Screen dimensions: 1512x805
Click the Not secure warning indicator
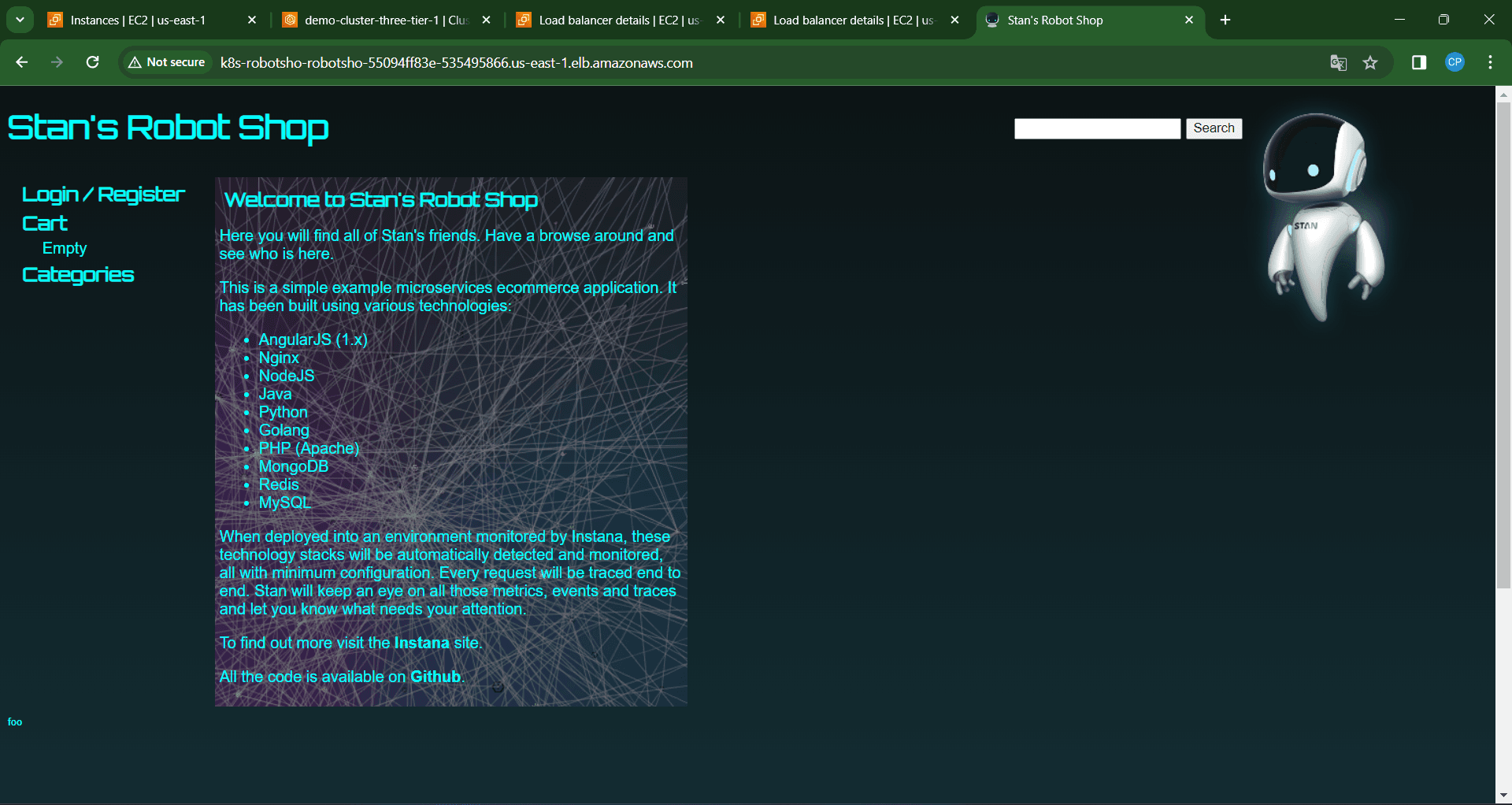tap(167, 62)
